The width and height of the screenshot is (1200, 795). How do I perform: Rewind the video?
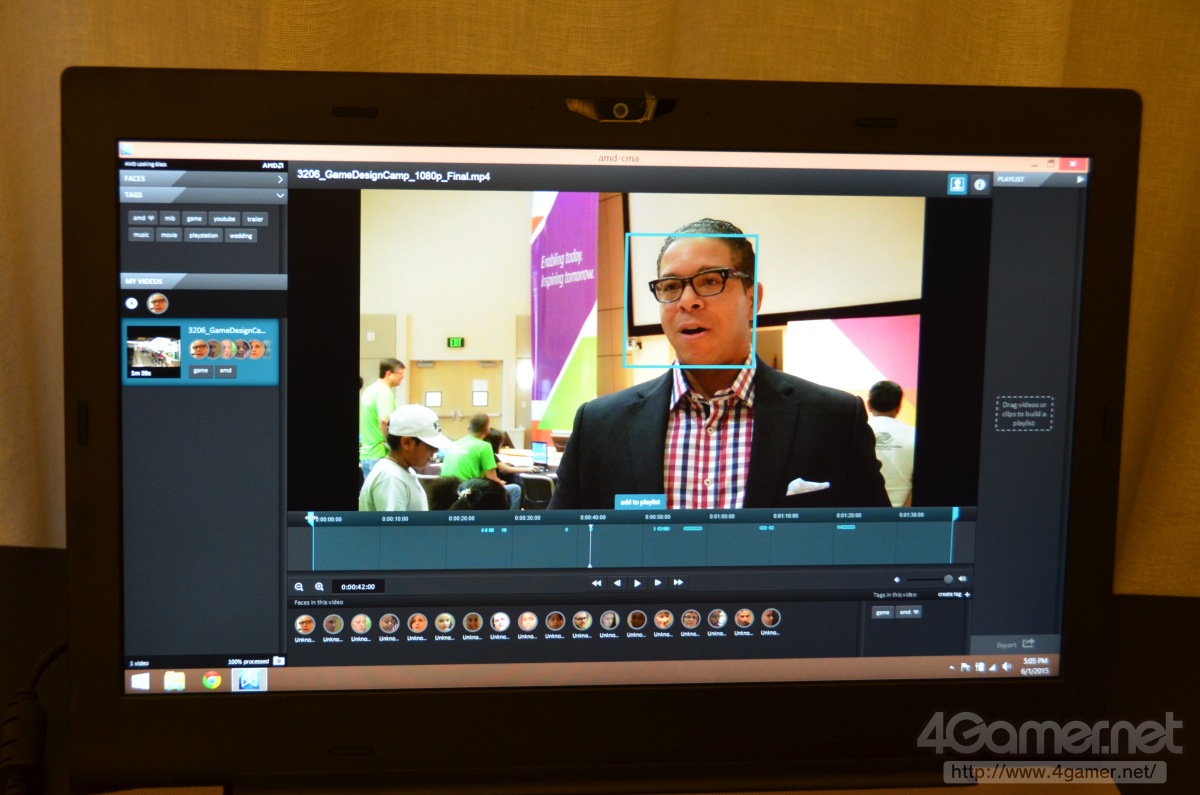tap(596, 583)
